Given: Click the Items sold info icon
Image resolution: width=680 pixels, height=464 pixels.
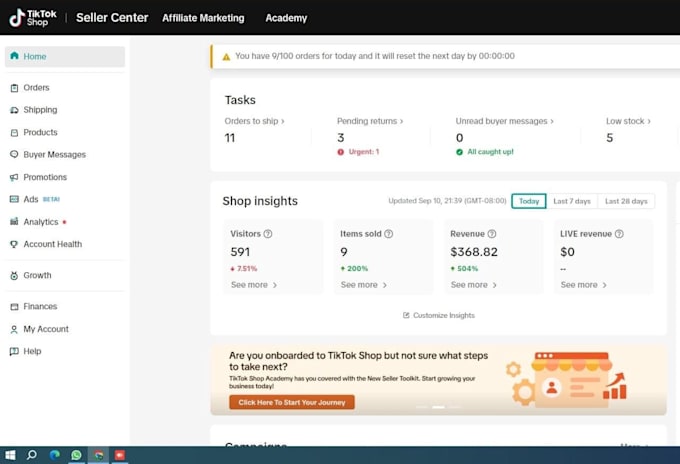Looking at the screenshot, I should click(389, 234).
